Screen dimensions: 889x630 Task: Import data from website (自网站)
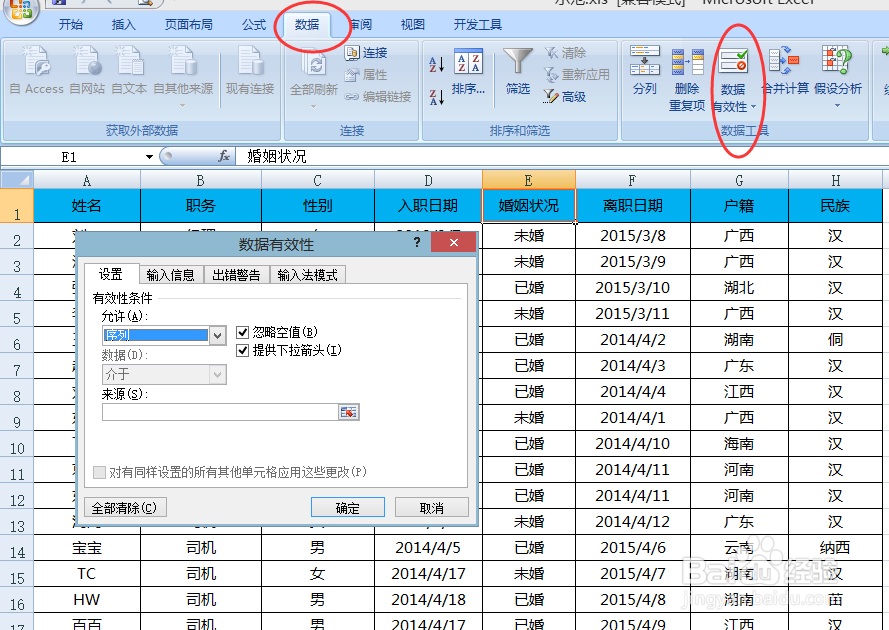(87, 71)
